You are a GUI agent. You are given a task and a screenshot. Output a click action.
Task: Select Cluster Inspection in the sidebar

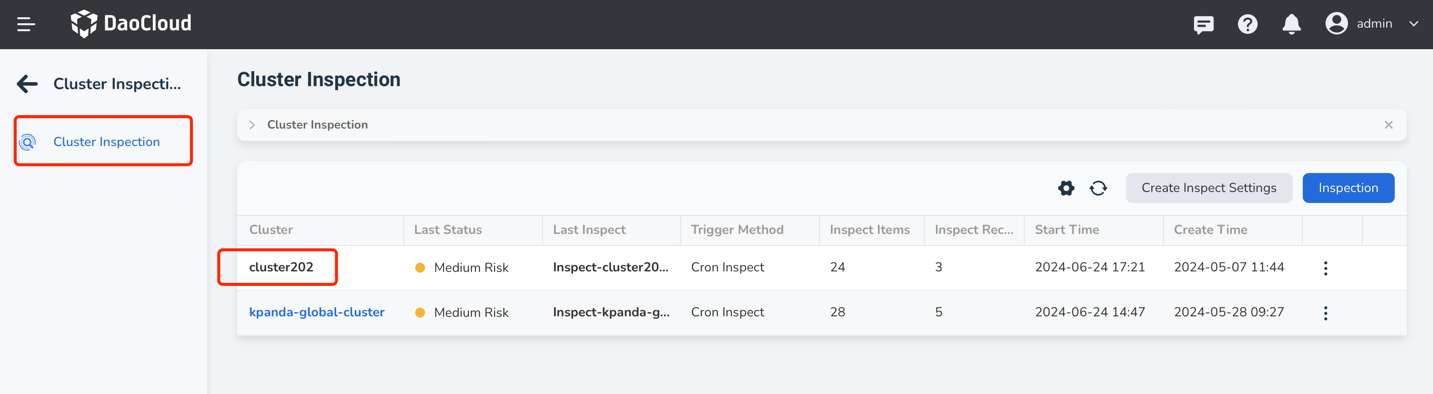pos(103,141)
